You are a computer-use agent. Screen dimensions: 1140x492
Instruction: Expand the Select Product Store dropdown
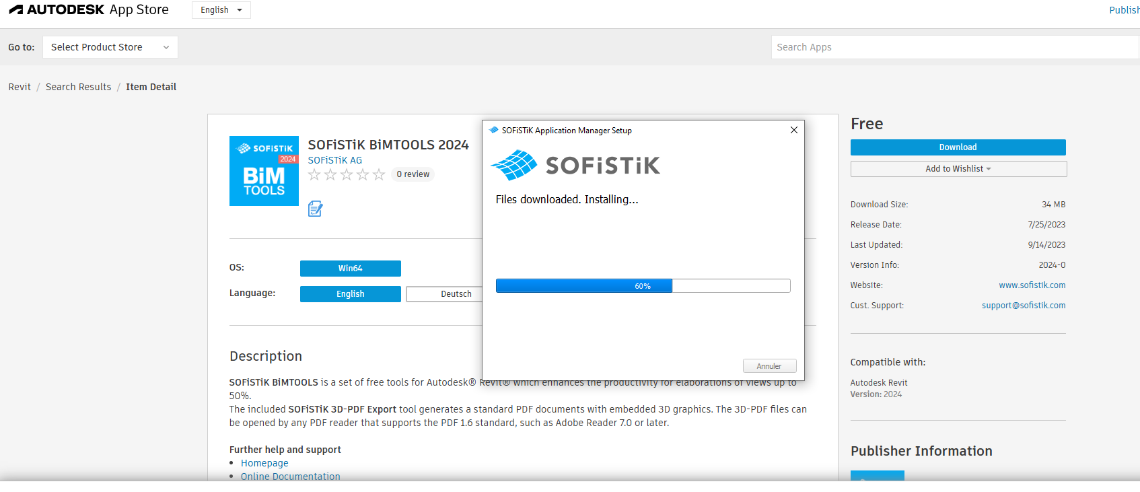[x=110, y=47]
